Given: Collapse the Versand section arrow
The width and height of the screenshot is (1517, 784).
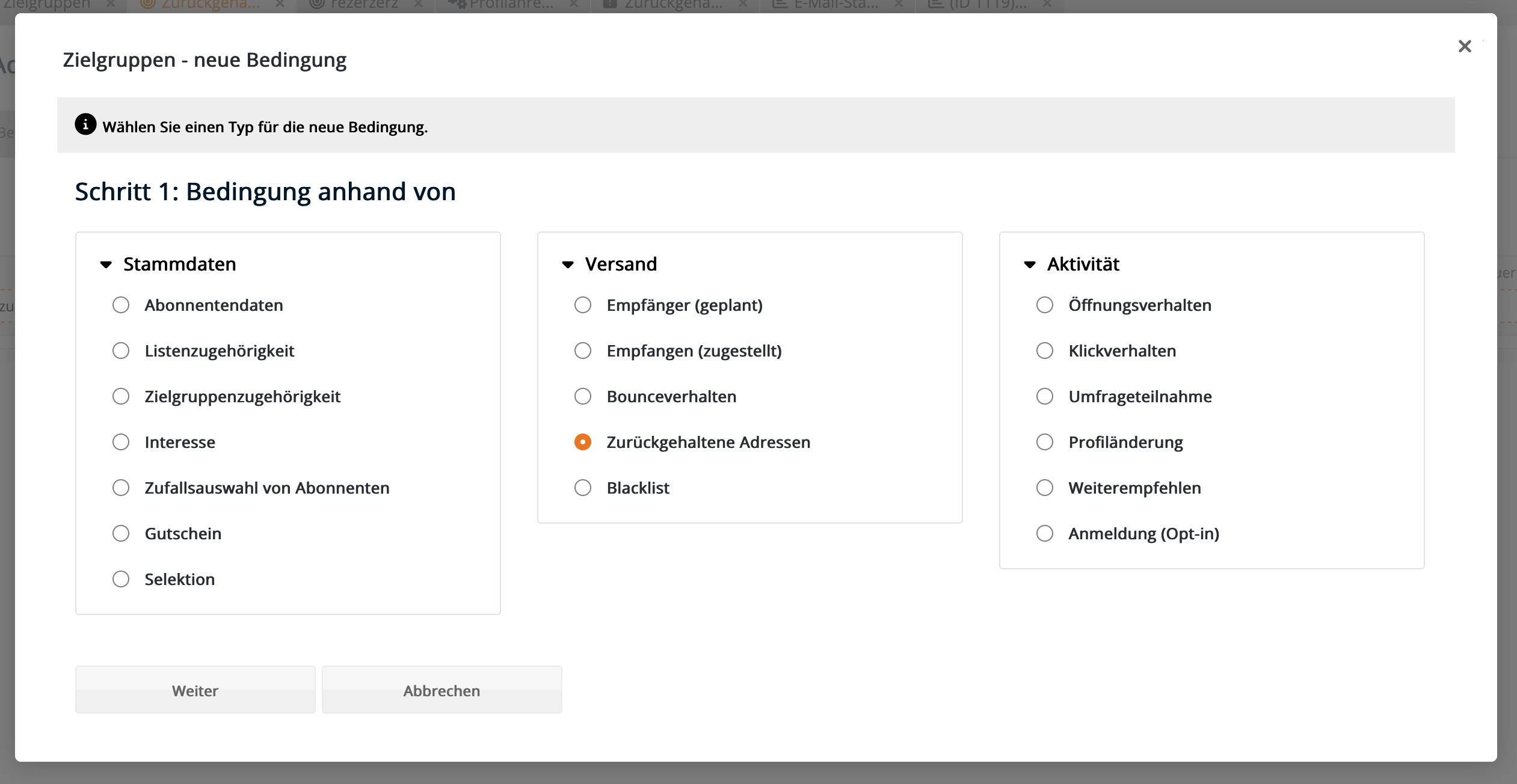Looking at the screenshot, I should 568,265.
